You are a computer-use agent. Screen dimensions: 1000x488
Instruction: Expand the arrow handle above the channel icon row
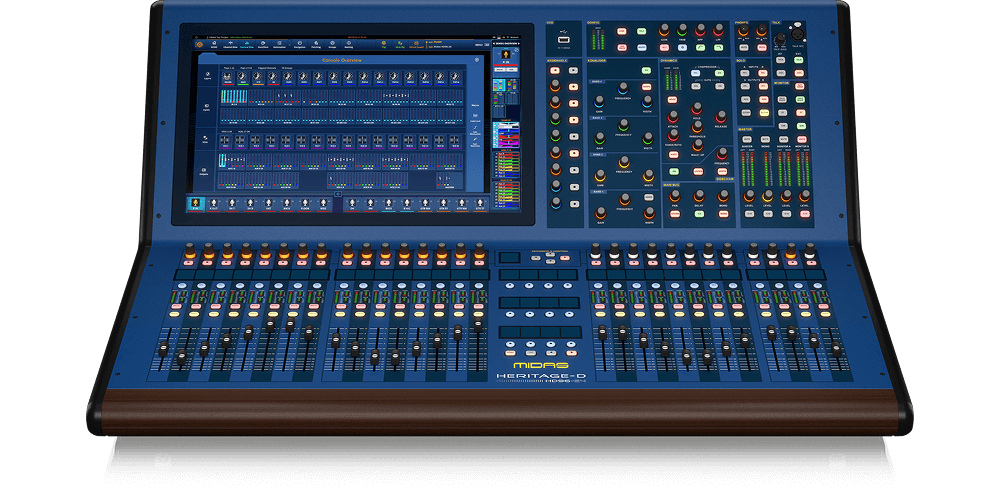(338, 194)
